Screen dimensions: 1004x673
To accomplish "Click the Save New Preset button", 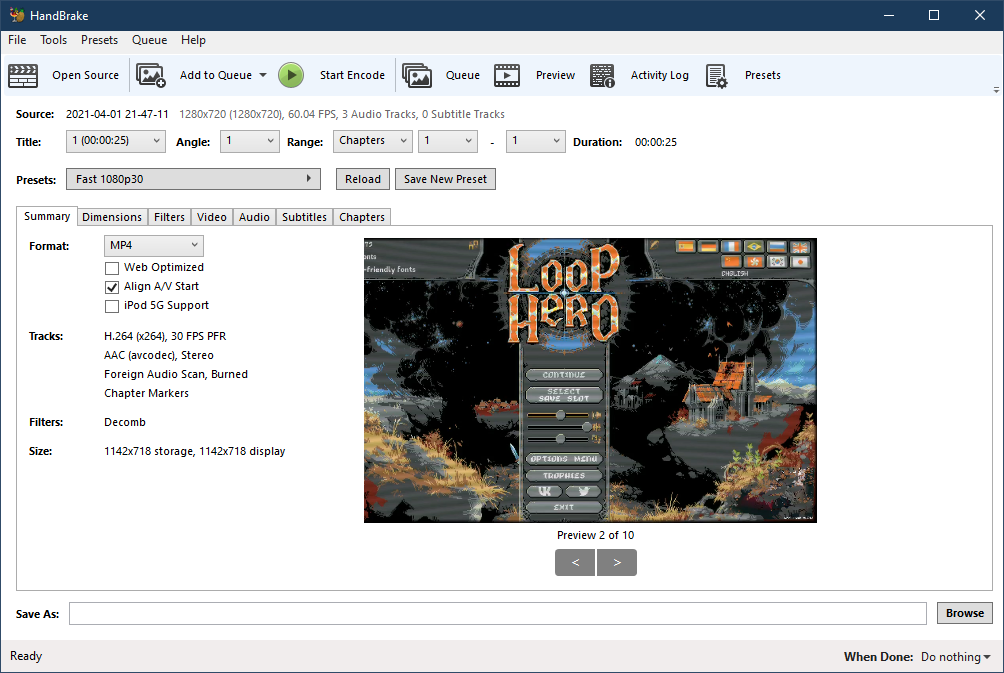I will coord(446,179).
